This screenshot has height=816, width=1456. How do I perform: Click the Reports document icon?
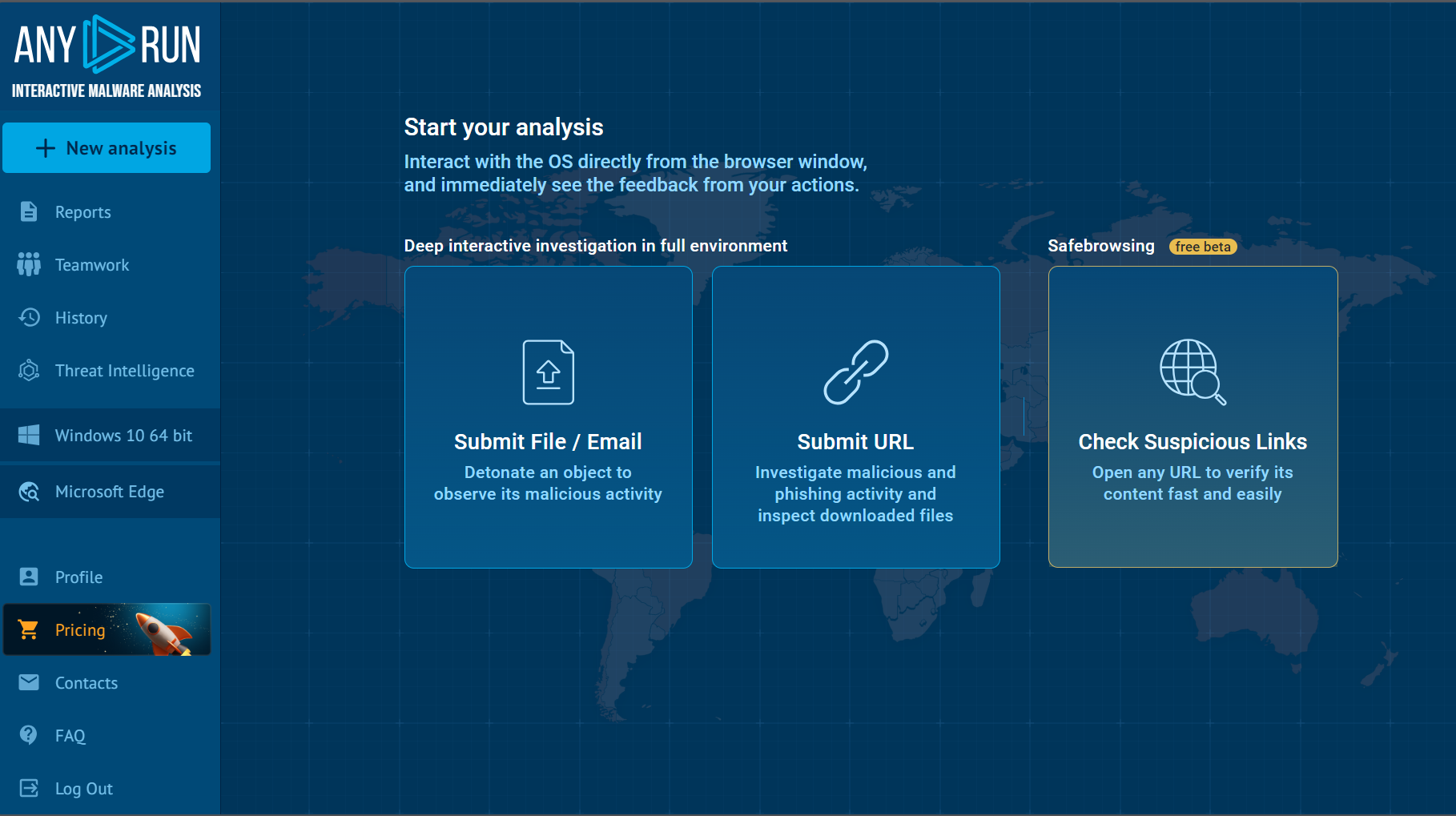point(29,211)
